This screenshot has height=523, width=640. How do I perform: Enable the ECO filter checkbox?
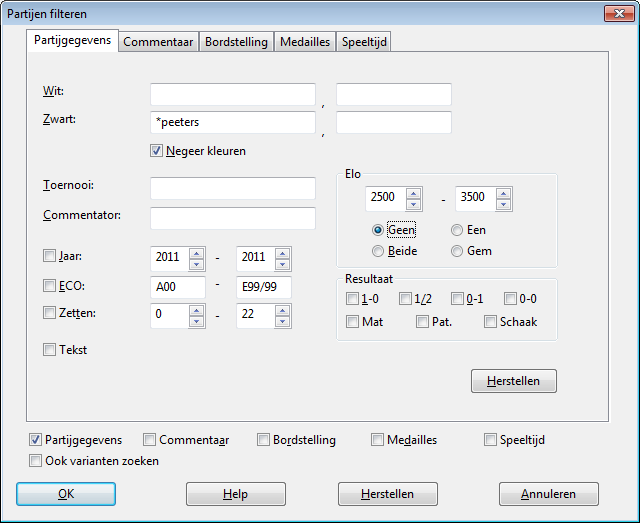point(50,286)
